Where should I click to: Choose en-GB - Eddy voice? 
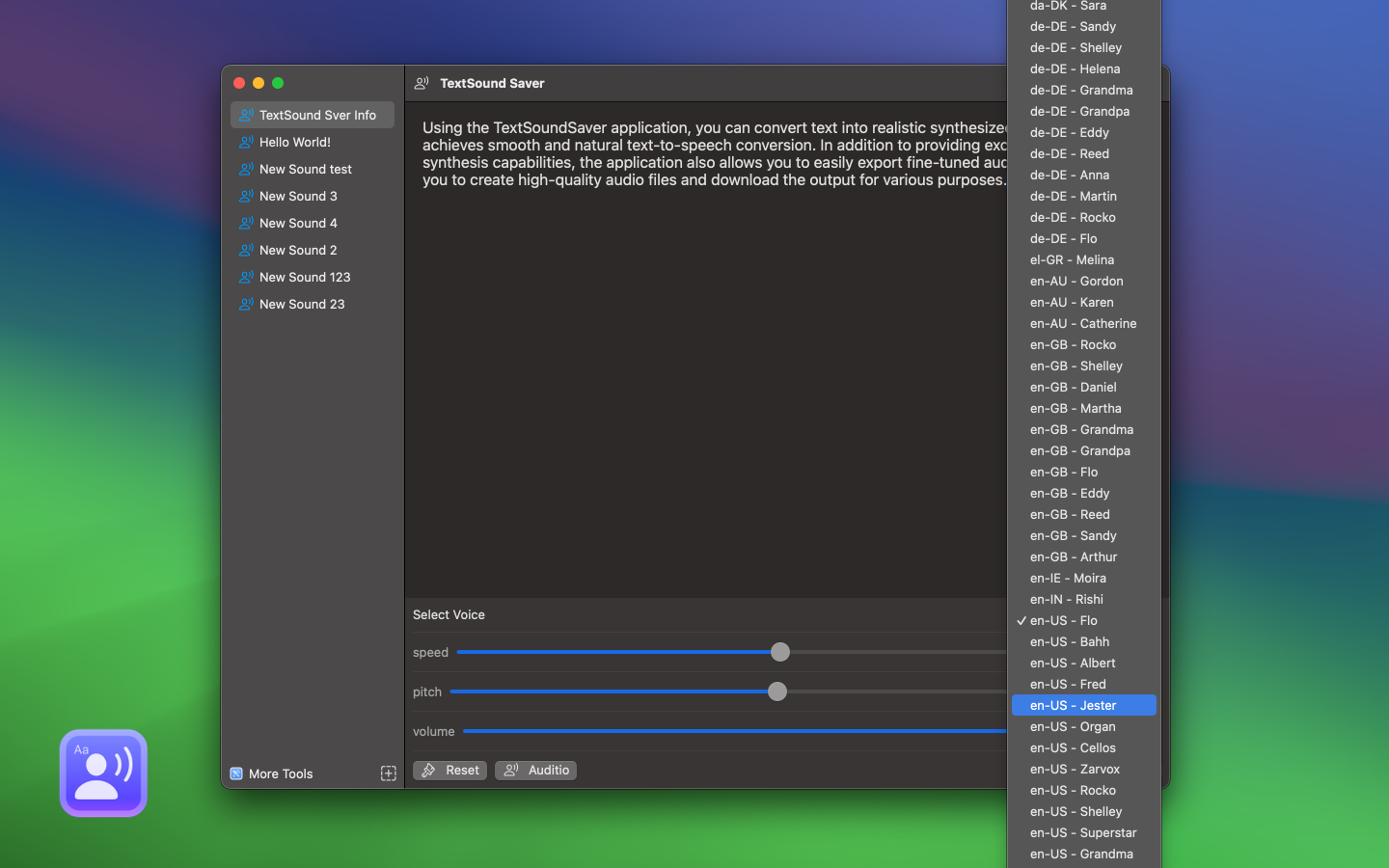tap(1084, 493)
